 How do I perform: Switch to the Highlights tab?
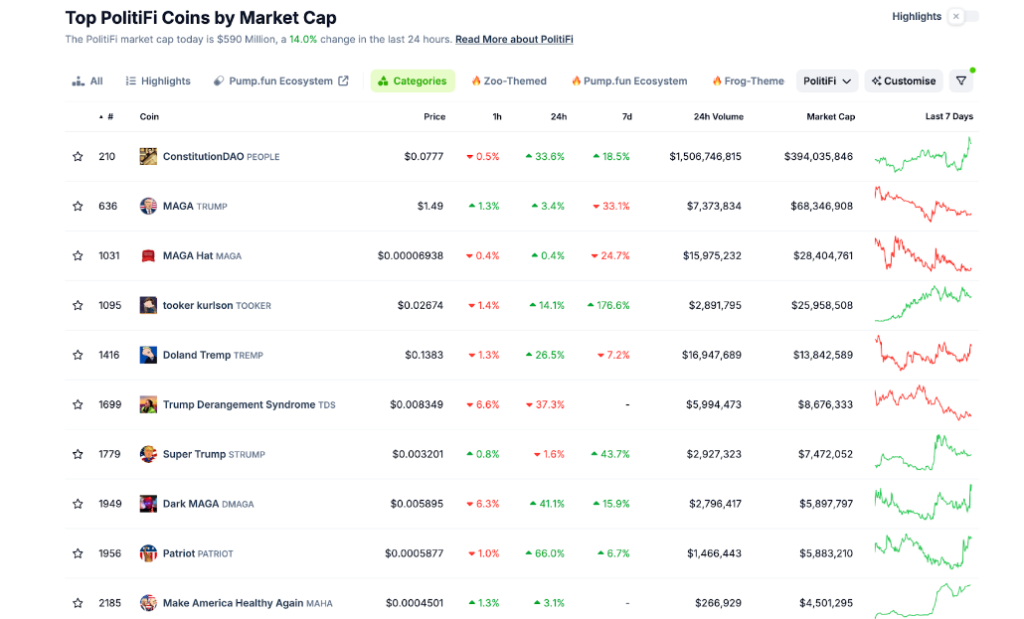[x=158, y=81]
